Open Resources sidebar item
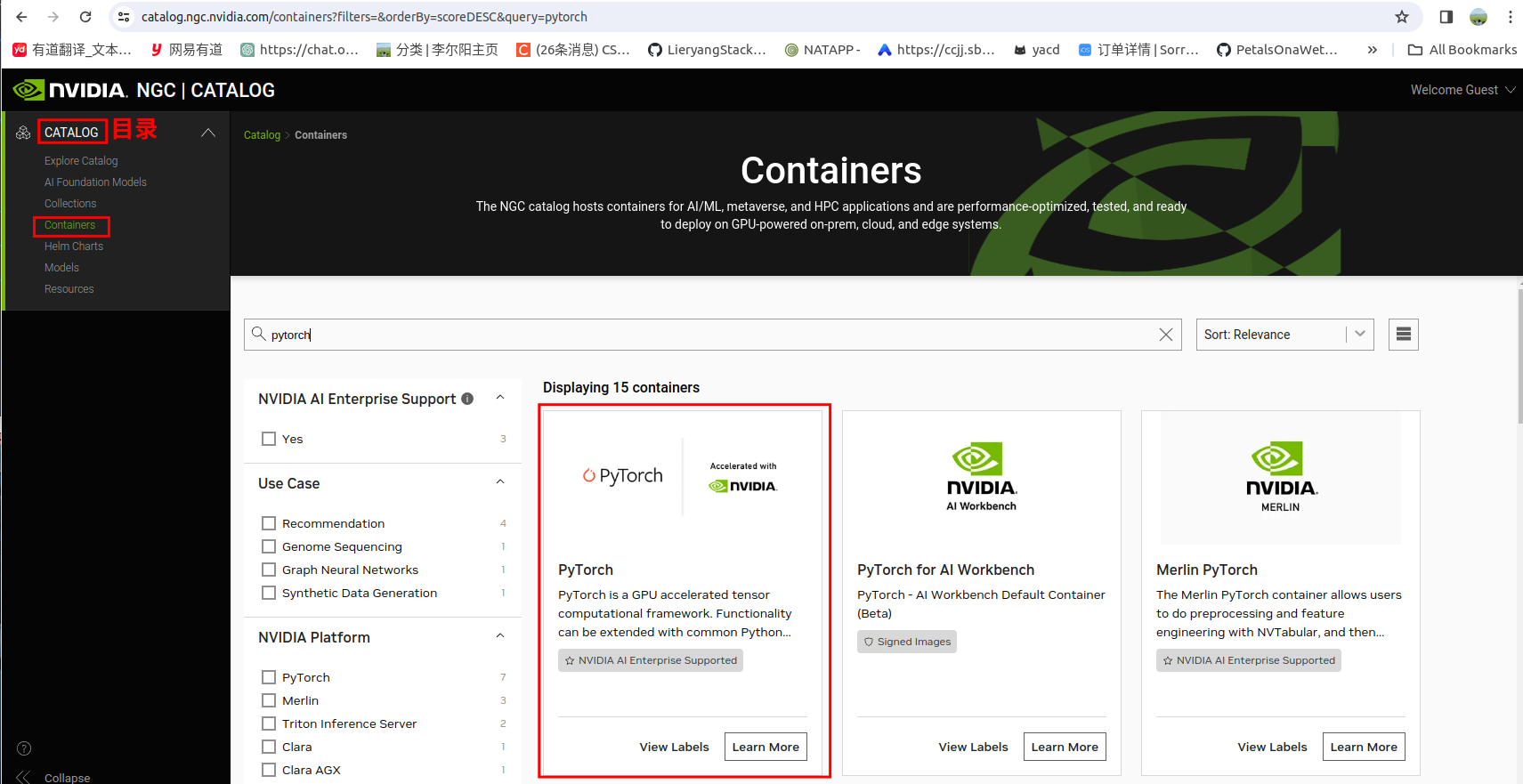 69,289
